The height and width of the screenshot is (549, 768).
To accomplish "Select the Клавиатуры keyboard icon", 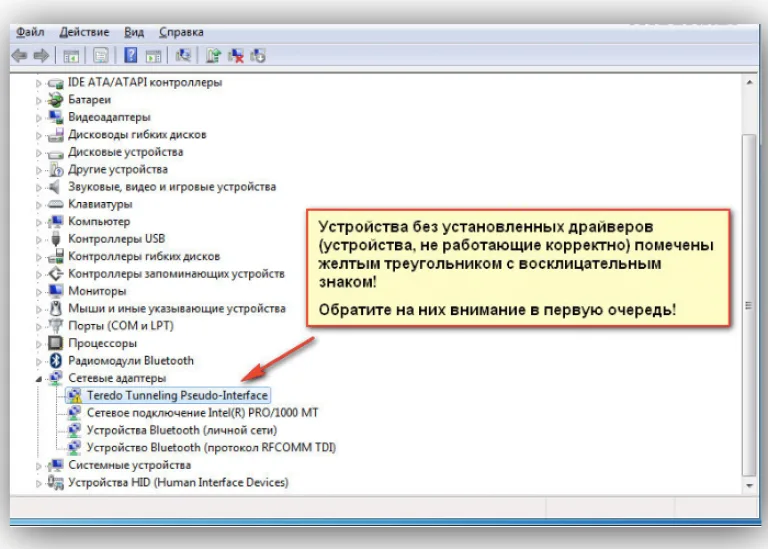I will tap(55, 204).
